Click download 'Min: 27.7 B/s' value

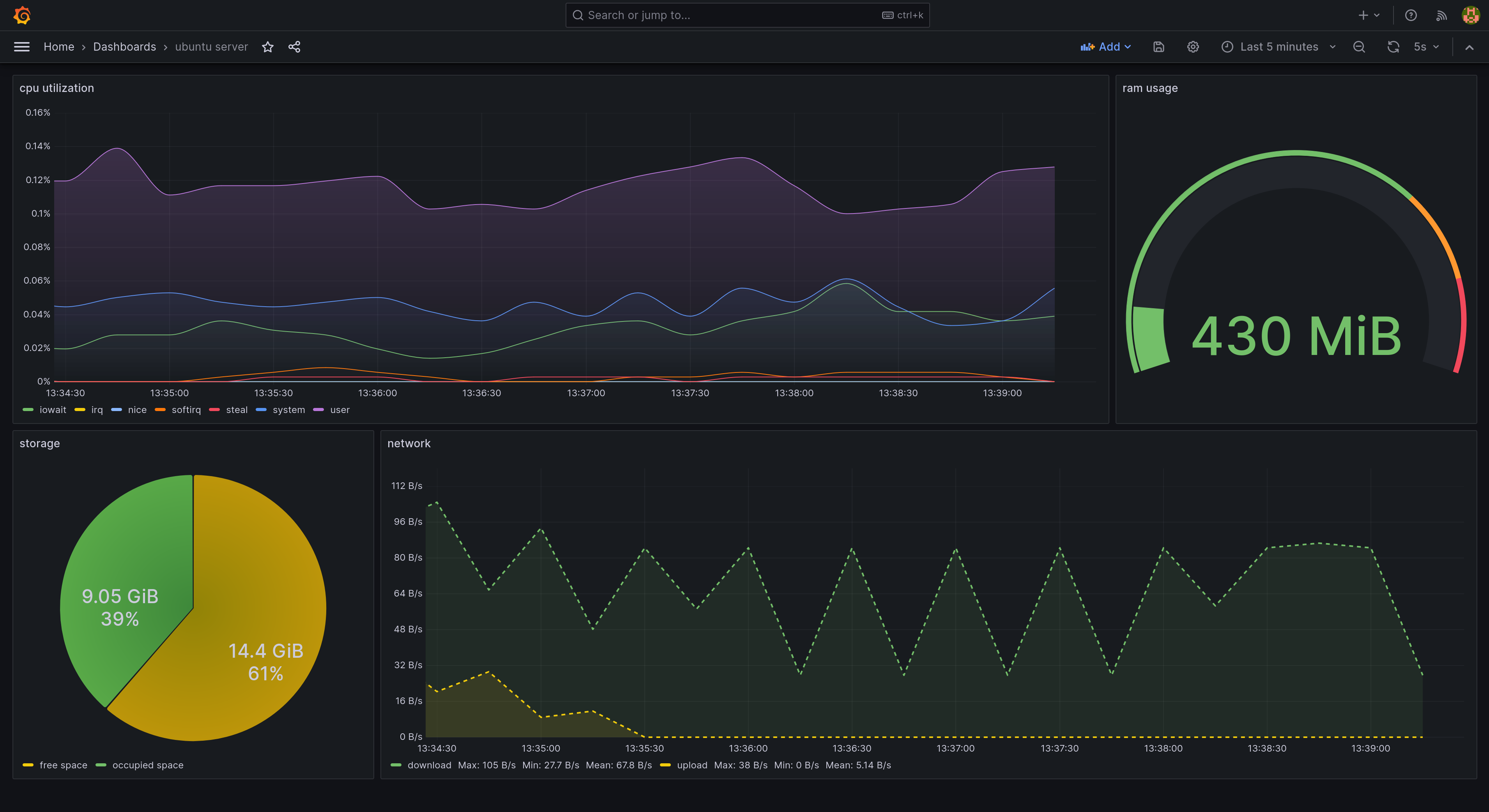click(x=550, y=765)
